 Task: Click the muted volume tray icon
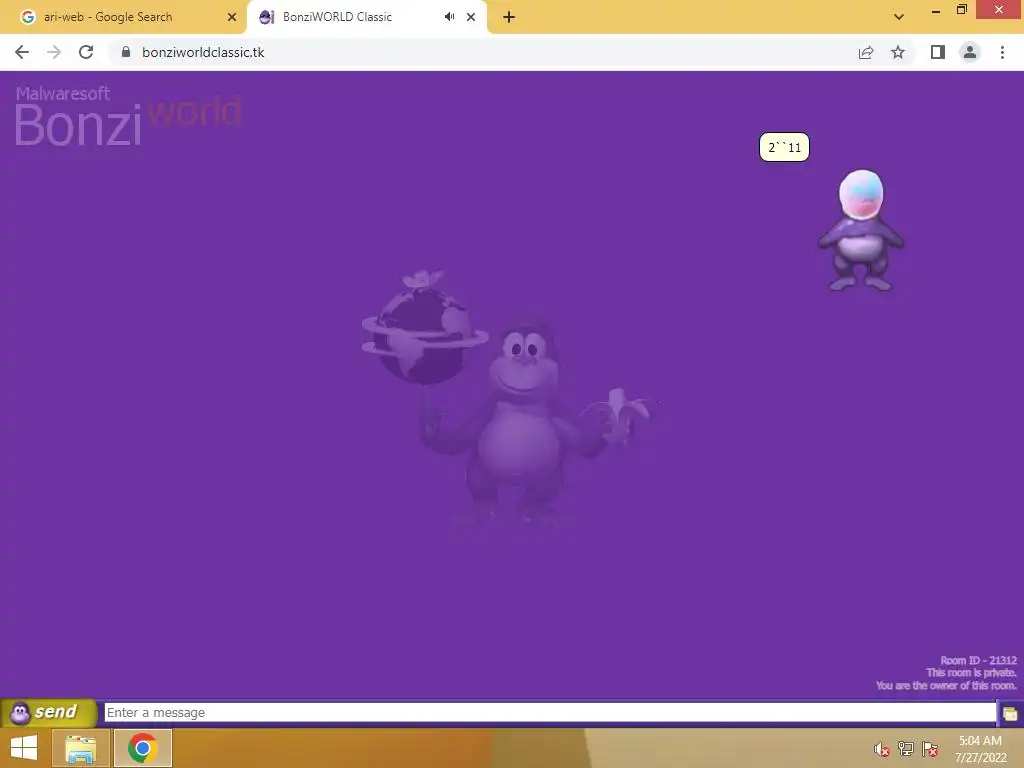click(x=882, y=749)
